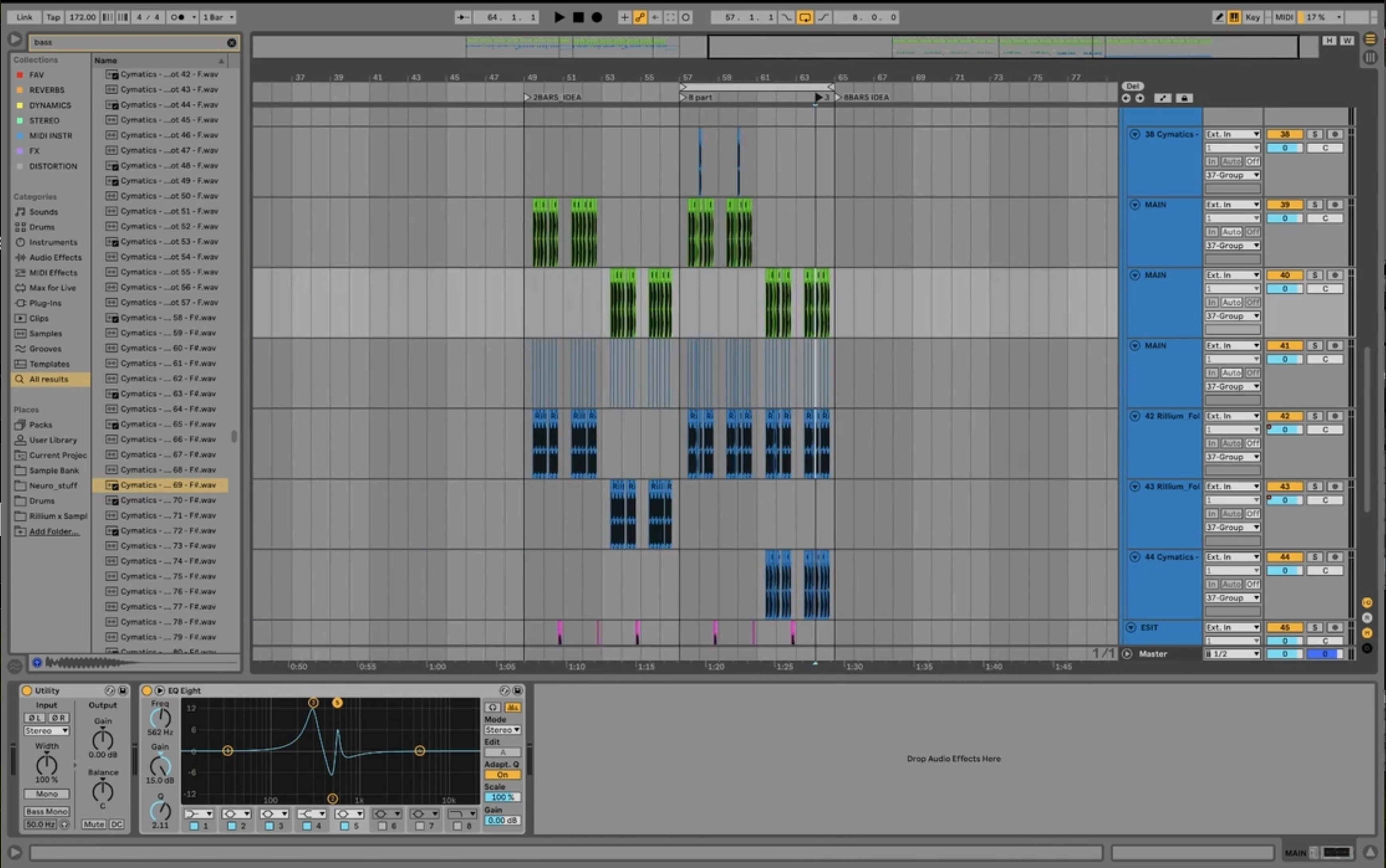Viewport: 1386px width, 868px height.
Task: Open EQ Eight band 1 filter type
Action: (x=199, y=814)
